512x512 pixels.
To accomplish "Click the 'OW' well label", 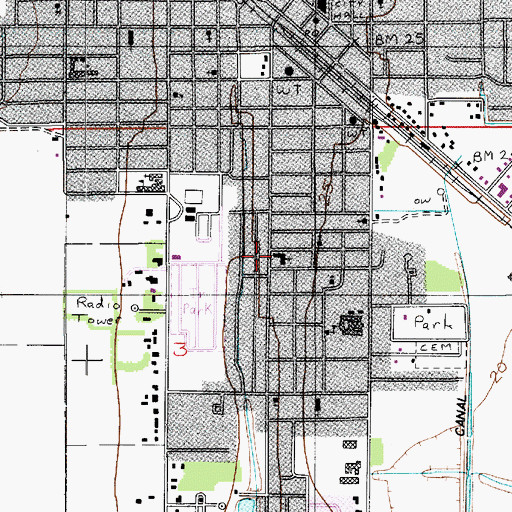I will (422, 201).
